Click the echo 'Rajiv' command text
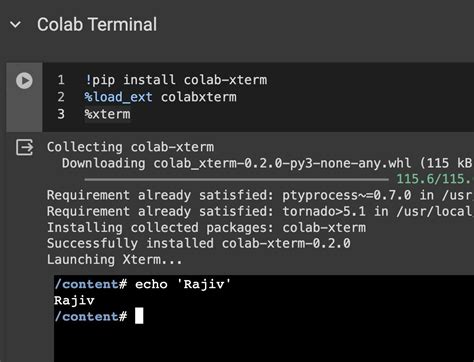This screenshot has height=362, width=474. tap(183, 284)
